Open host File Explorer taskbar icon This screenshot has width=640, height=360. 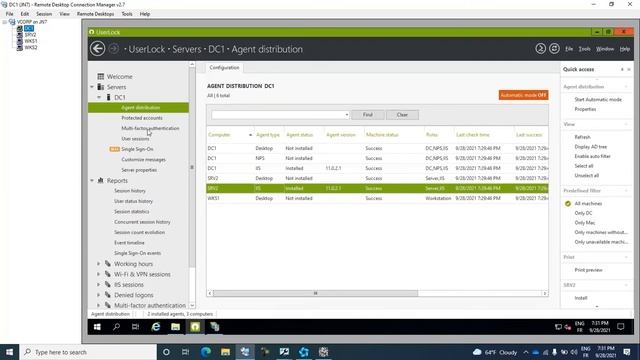(225, 352)
